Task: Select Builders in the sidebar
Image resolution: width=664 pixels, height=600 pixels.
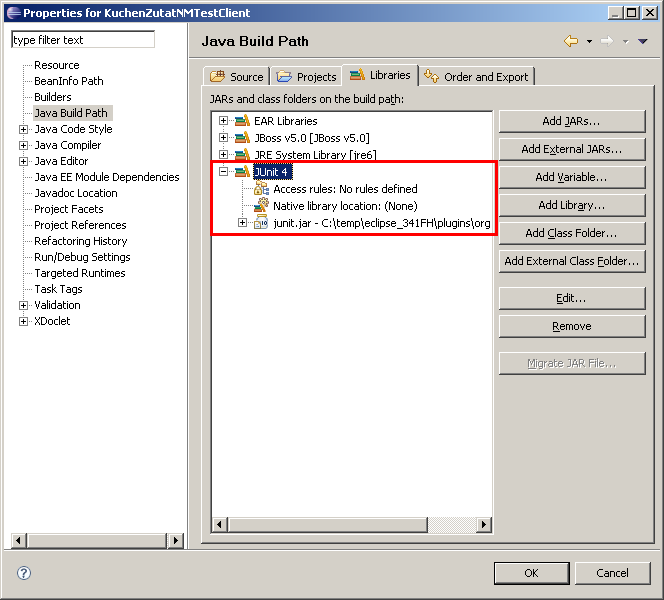Action: (x=53, y=97)
